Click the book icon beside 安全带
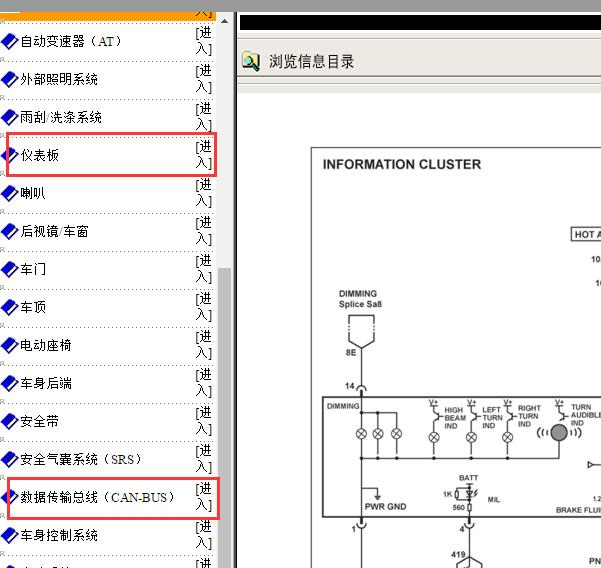This screenshot has width=601, height=568. click(10, 421)
